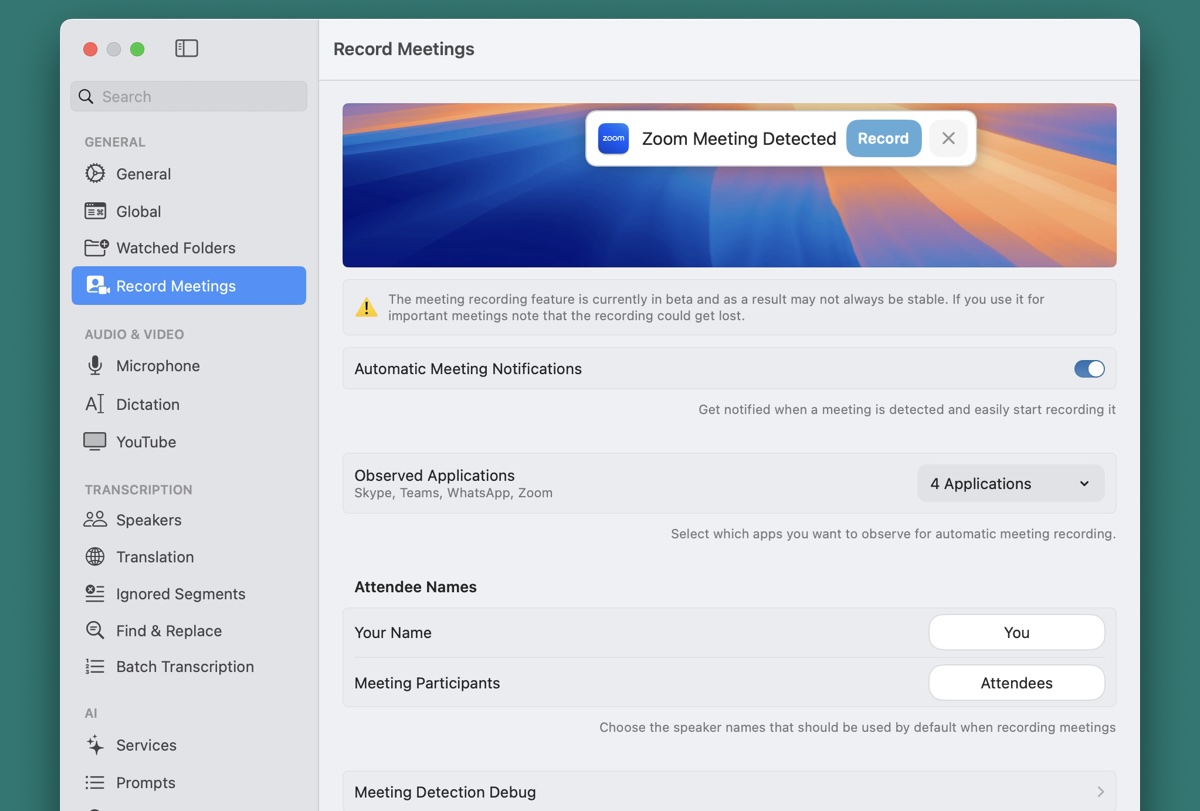Viewport: 1200px width, 811px height.
Task: Click the Services sidebar label
Action: tap(146, 745)
